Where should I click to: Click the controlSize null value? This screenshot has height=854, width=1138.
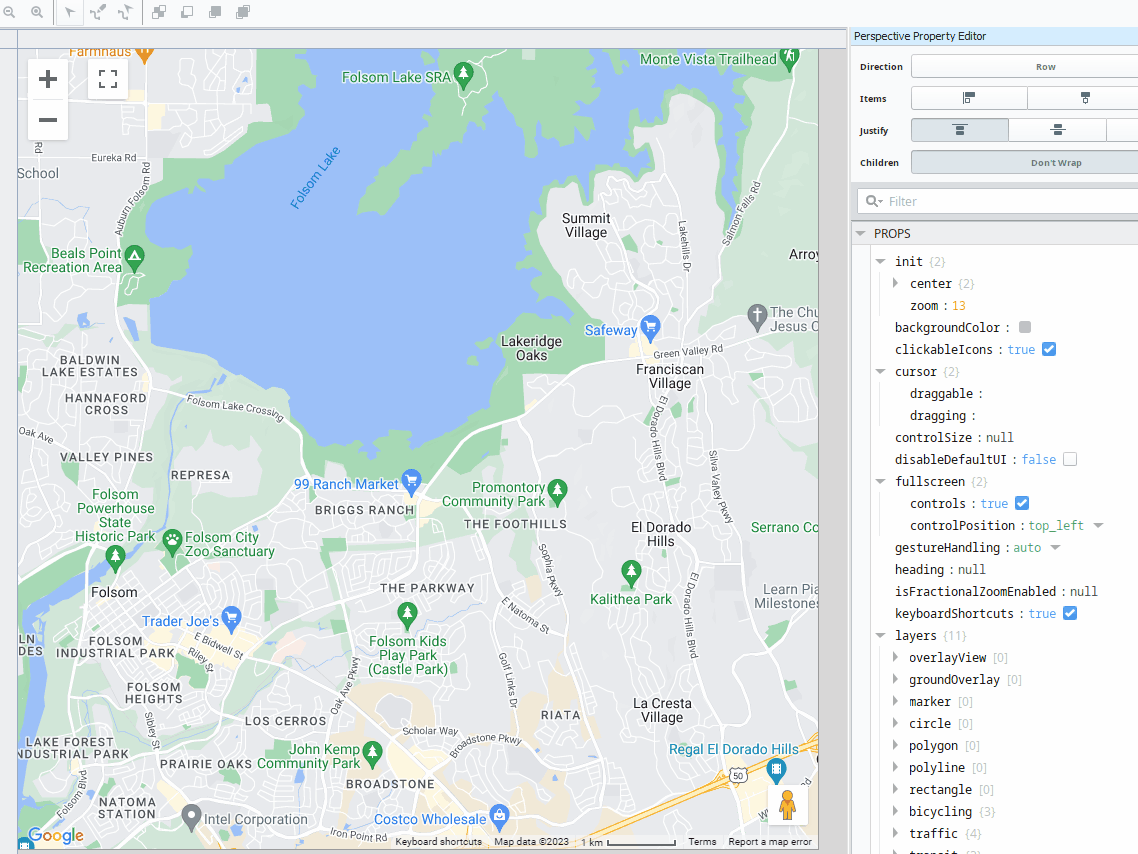(999, 438)
